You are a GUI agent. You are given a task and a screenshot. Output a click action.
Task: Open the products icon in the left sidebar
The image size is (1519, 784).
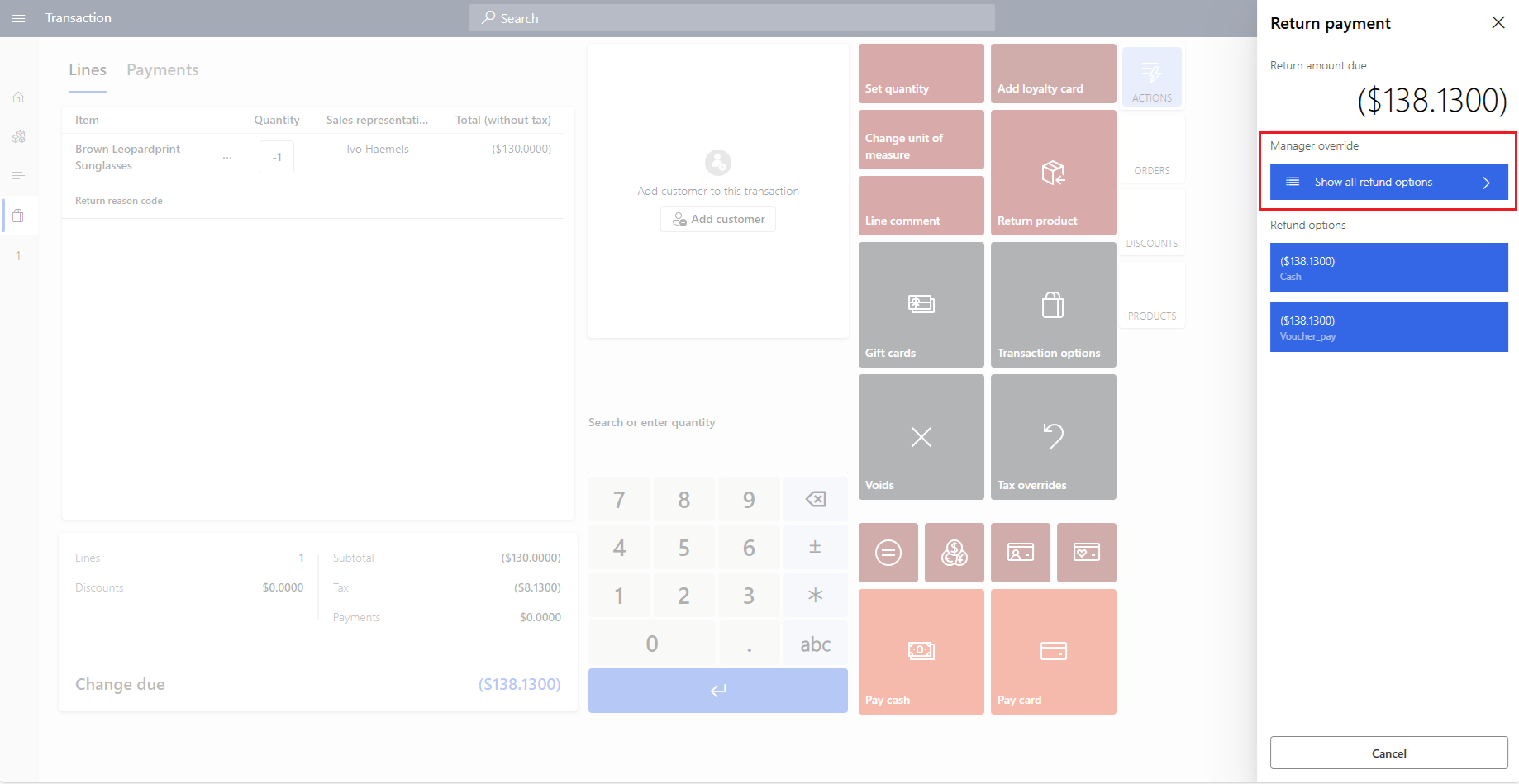pyautogui.click(x=18, y=136)
